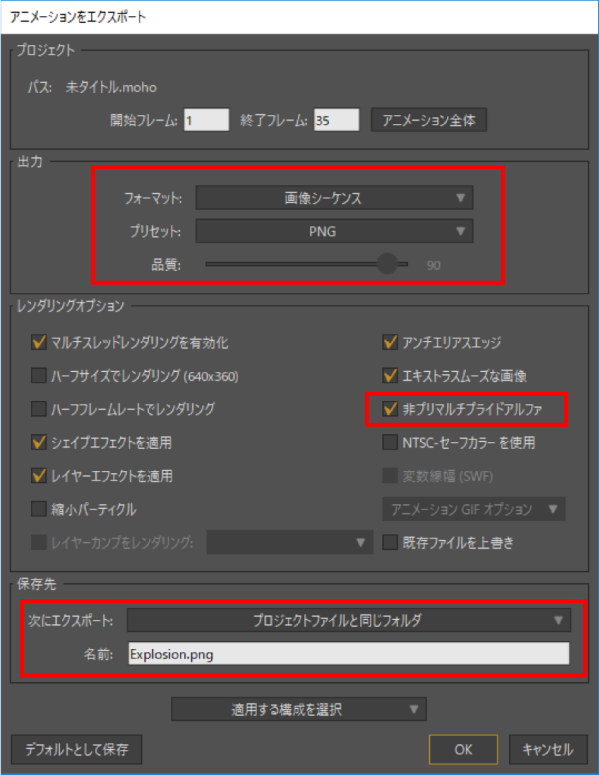600x775 pixels.
Task: Enable ハーフサイズでレンダリング (640x360) checkbox
Action: [x=40, y=376]
